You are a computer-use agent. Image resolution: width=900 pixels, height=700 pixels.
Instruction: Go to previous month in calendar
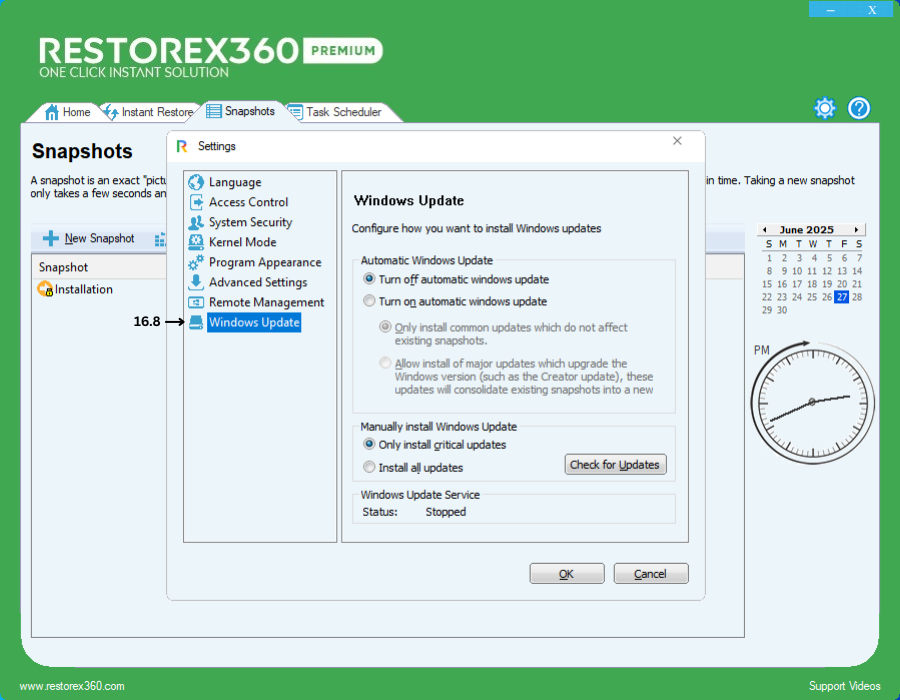click(763, 230)
